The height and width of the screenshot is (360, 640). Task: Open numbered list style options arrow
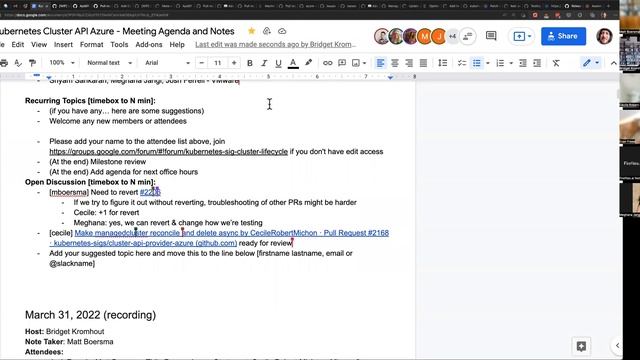511,63
